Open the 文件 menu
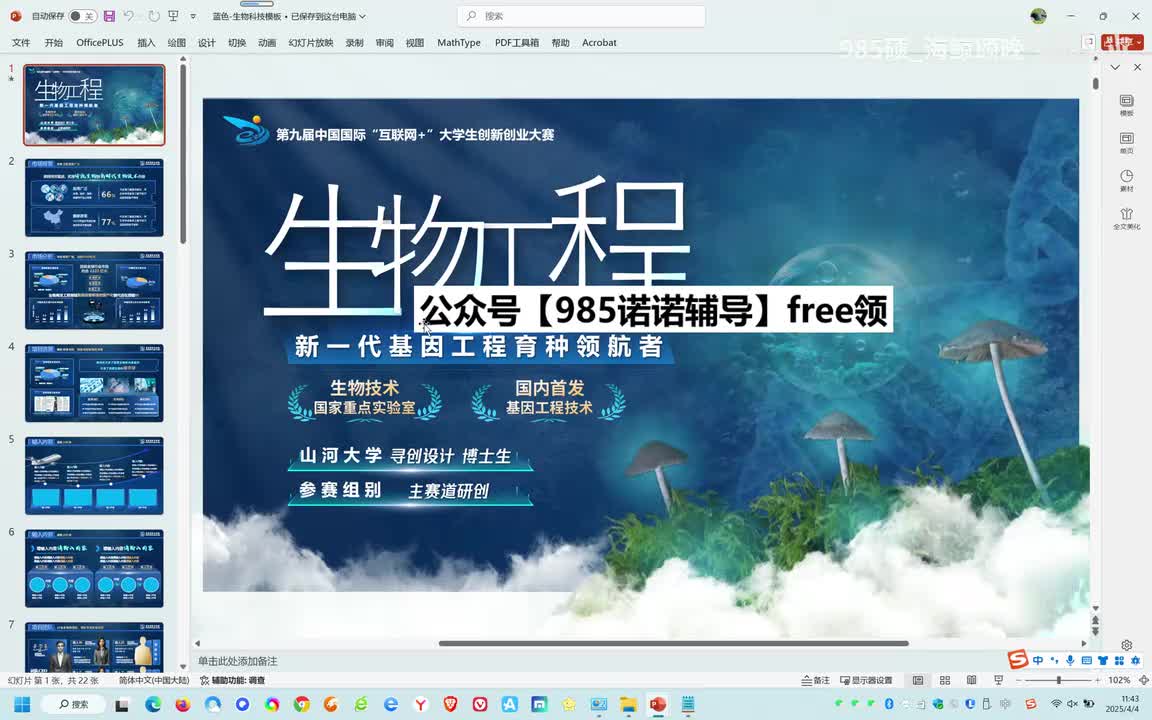Image resolution: width=1152 pixels, height=720 pixels. coord(21,43)
